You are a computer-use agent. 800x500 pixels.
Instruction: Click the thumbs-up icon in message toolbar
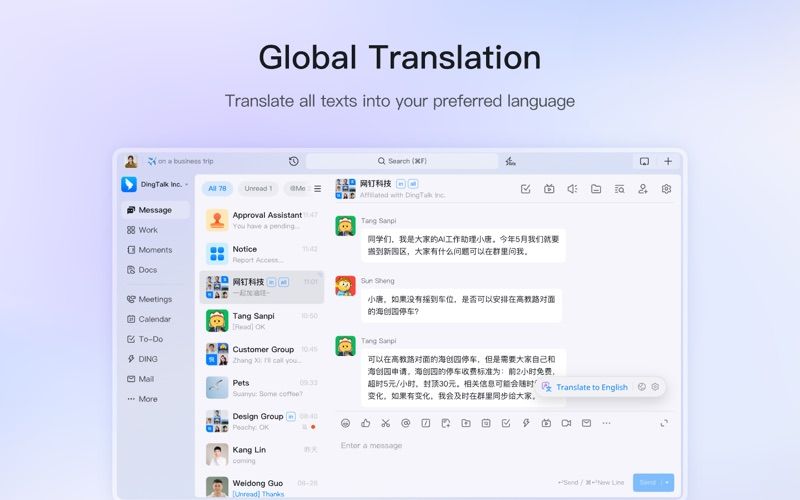point(365,423)
